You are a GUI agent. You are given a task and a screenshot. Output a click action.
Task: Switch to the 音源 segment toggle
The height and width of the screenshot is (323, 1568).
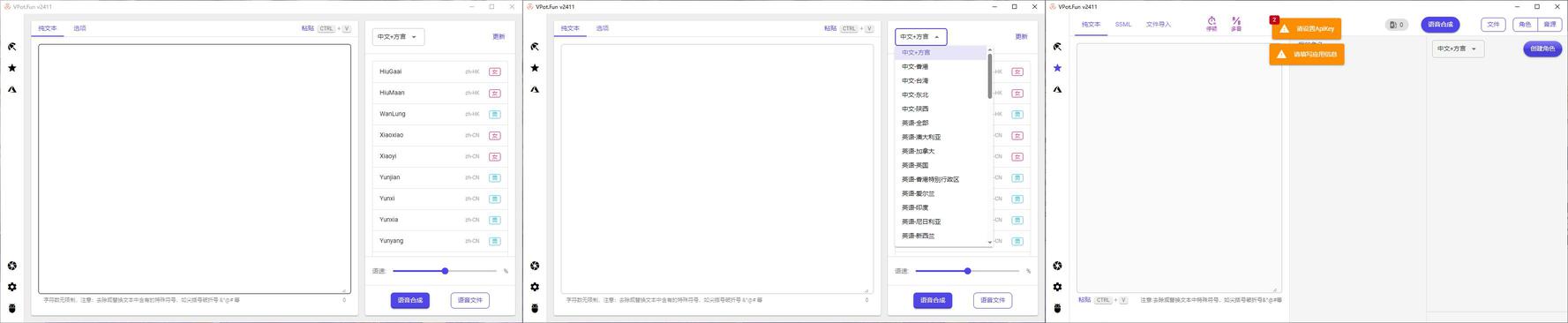tap(1549, 25)
